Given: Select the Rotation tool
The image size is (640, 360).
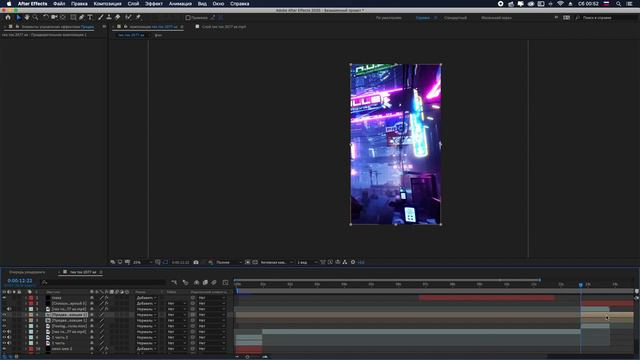Looking at the screenshot, I should click(46, 18).
